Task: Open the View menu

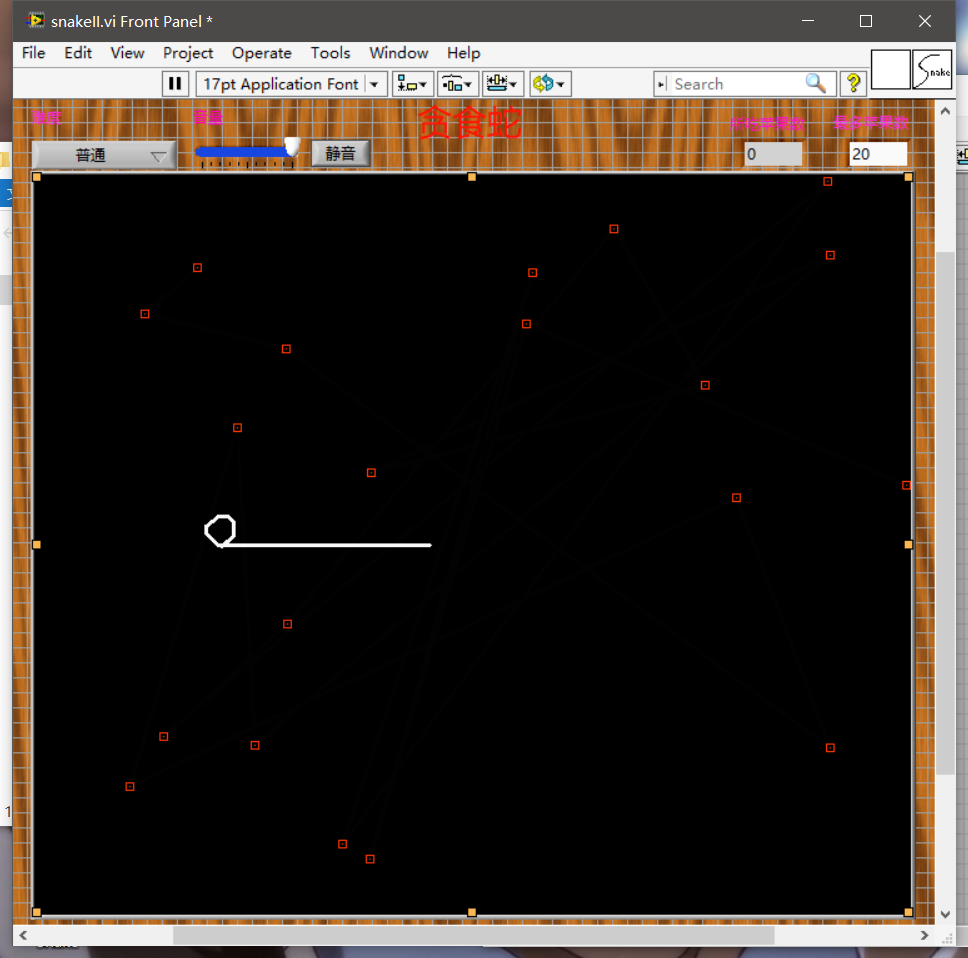Action: 127,53
